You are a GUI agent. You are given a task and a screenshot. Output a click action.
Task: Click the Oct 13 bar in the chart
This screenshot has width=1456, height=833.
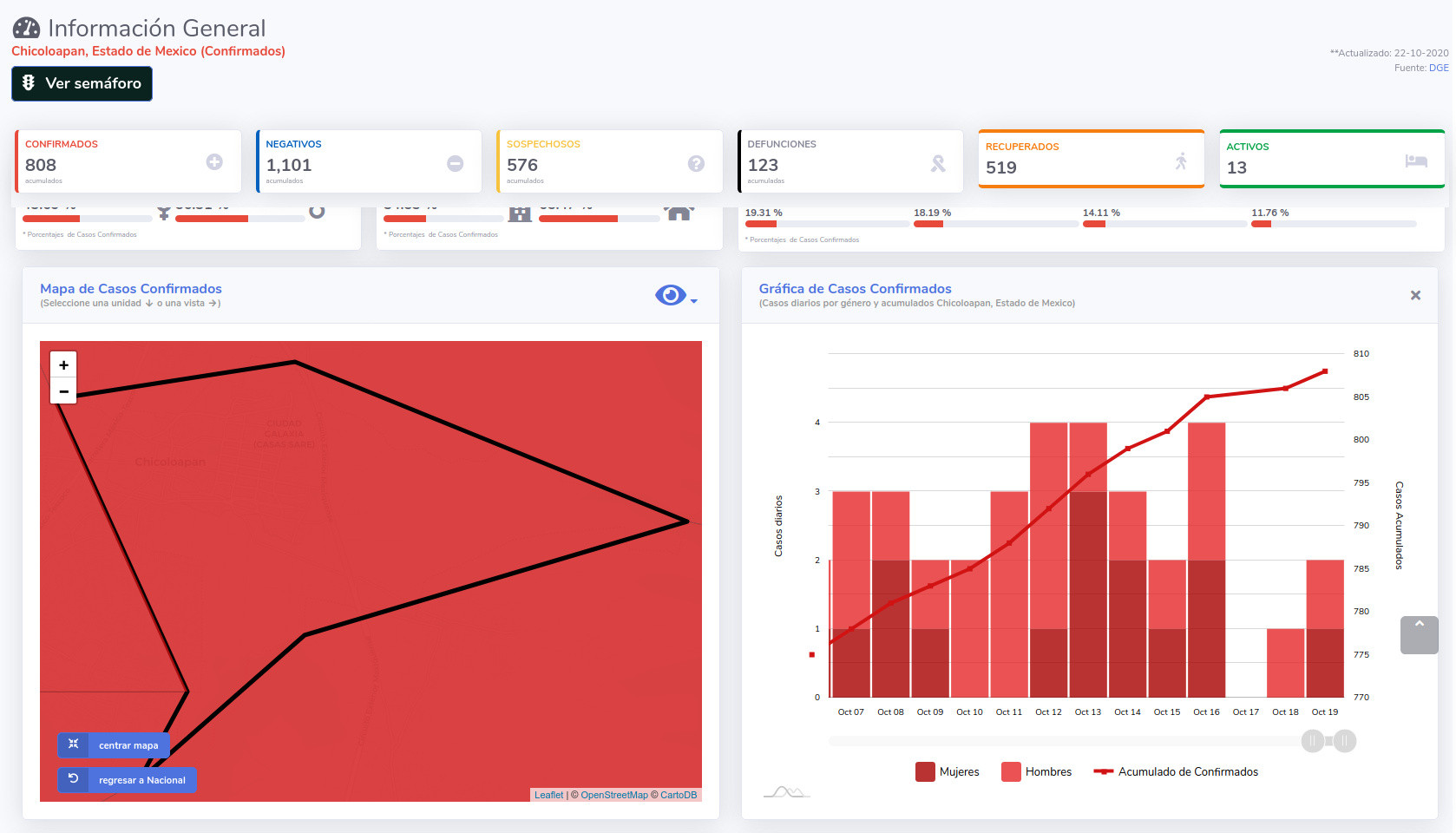[1088, 560]
